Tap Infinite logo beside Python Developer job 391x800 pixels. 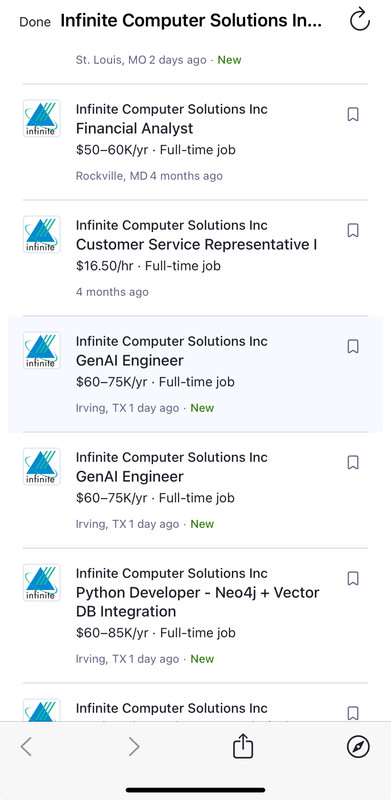click(x=42, y=583)
